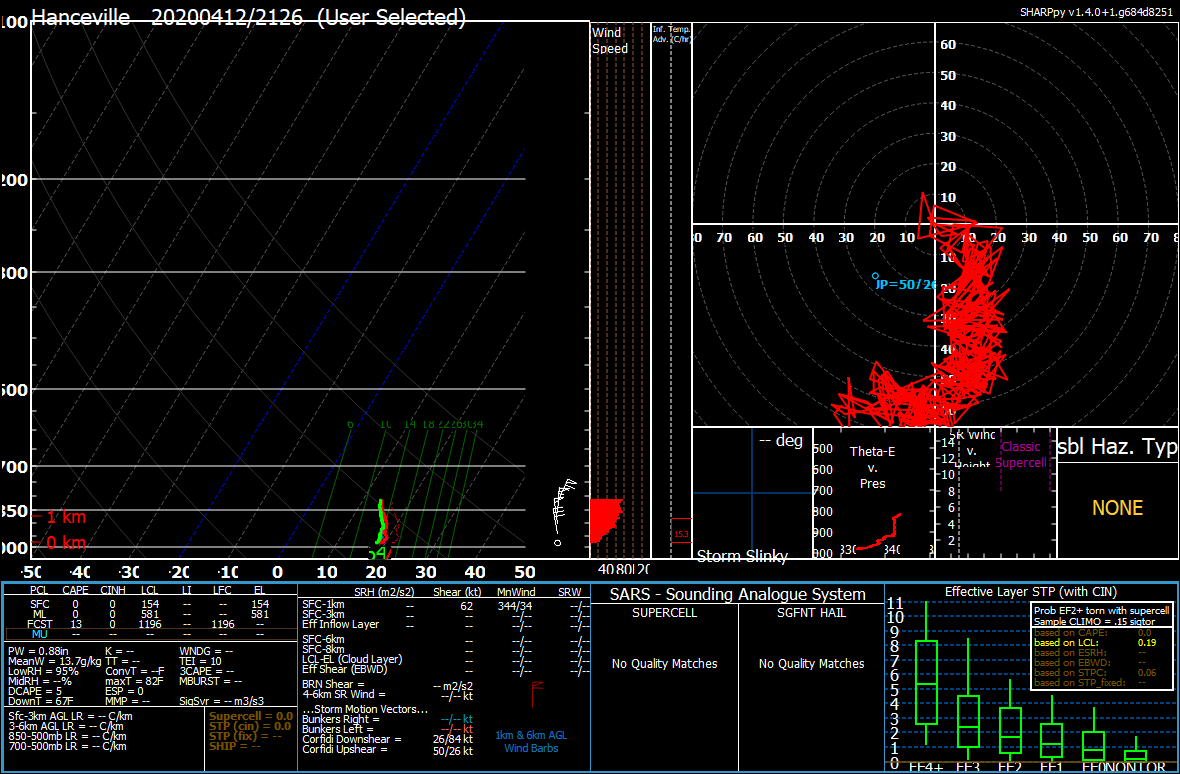Select the FCST parcel row
The height and width of the screenshot is (774, 1180).
click(x=151, y=624)
